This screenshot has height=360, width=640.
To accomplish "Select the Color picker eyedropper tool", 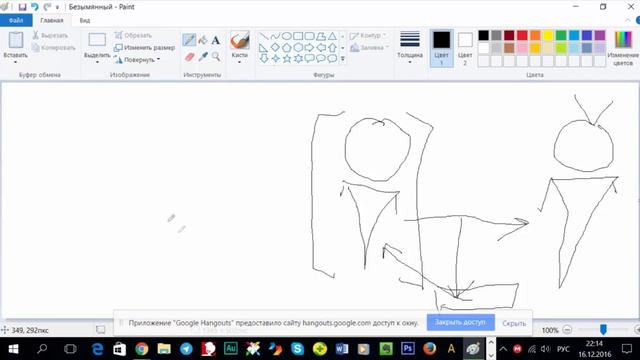I will pos(203,56).
